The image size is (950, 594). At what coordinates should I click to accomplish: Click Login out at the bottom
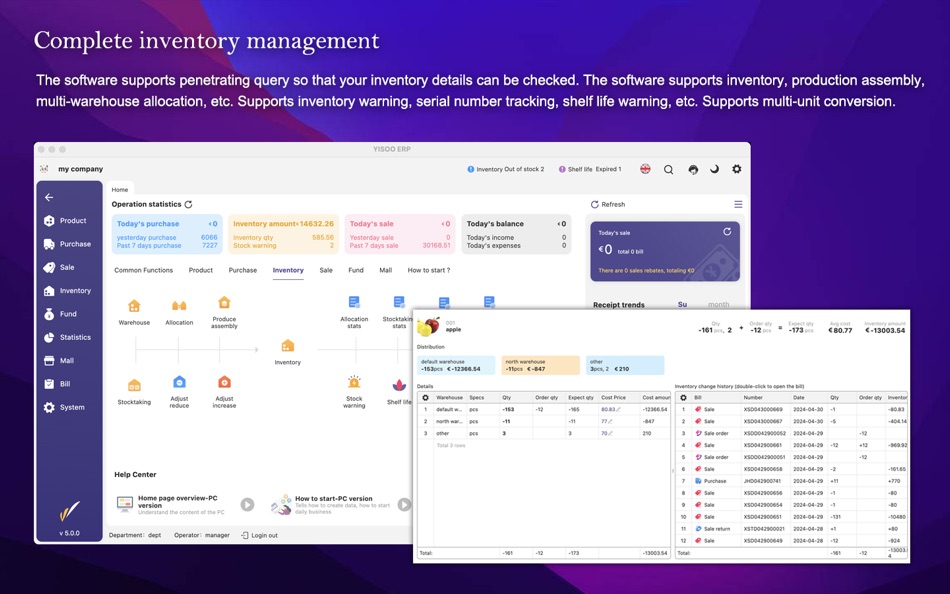point(259,535)
